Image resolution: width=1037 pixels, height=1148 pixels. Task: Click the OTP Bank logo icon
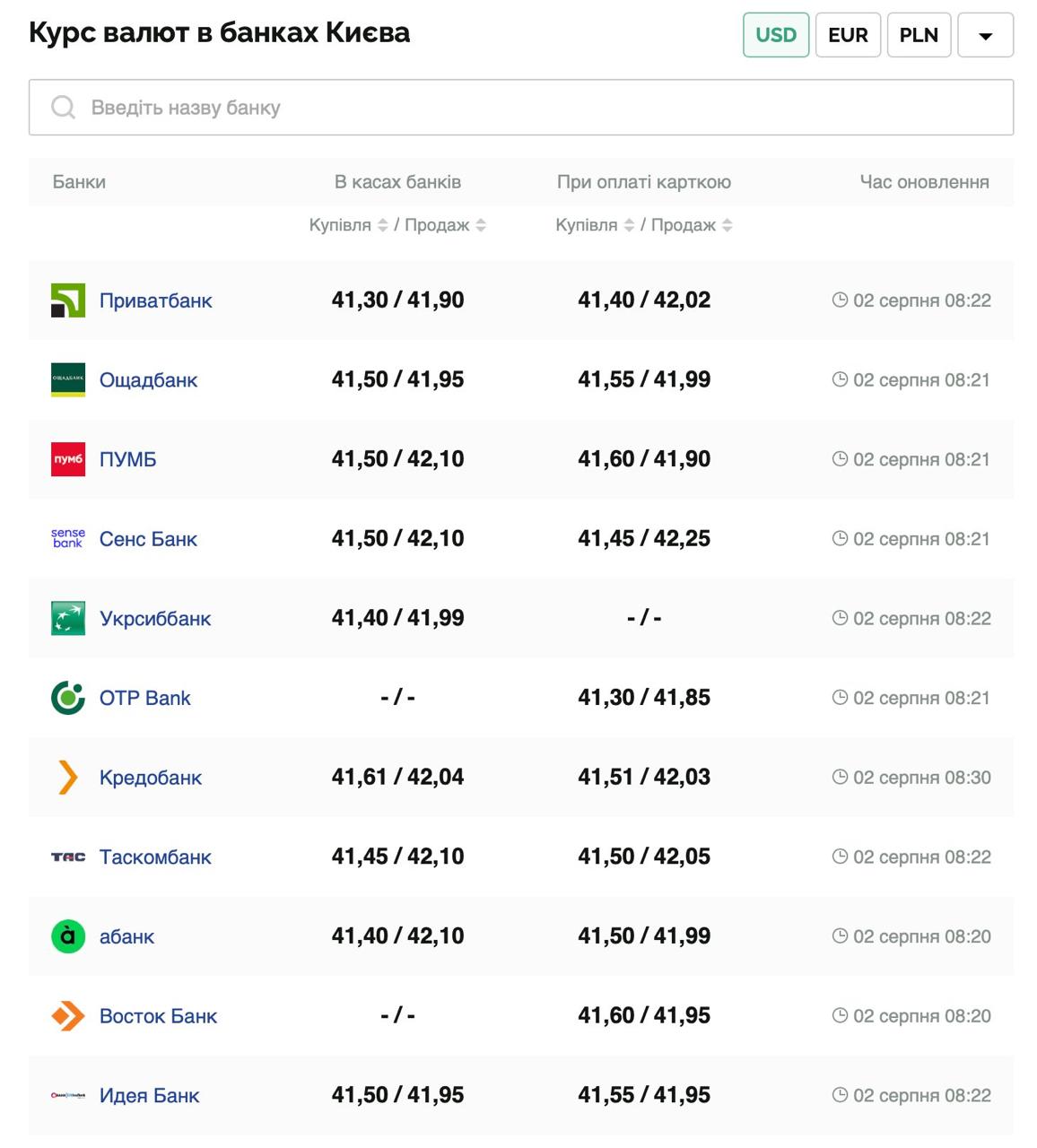pos(68,698)
